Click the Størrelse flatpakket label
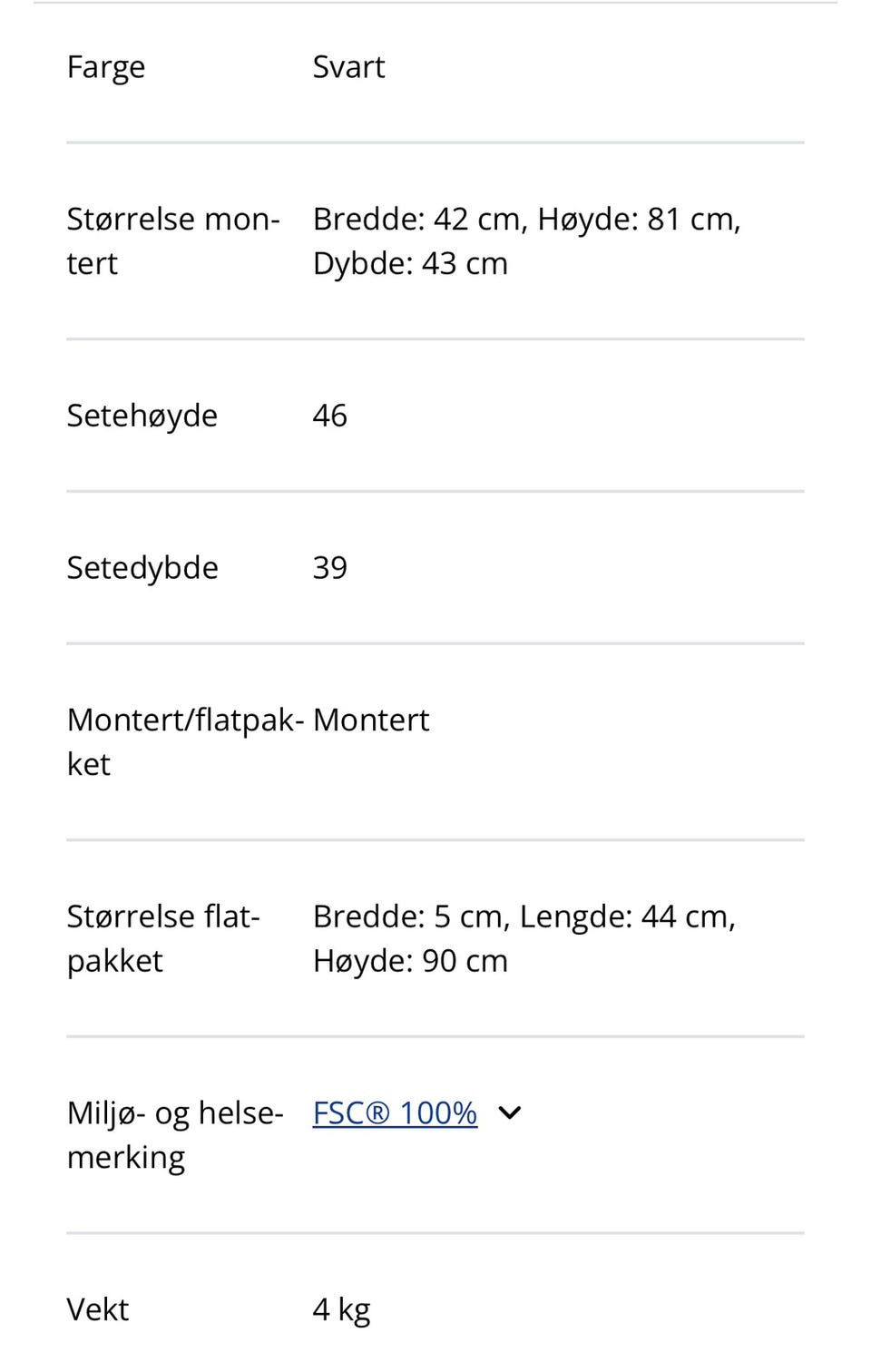Image resolution: width=871 pixels, height=1372 pixels. (163, 938)
